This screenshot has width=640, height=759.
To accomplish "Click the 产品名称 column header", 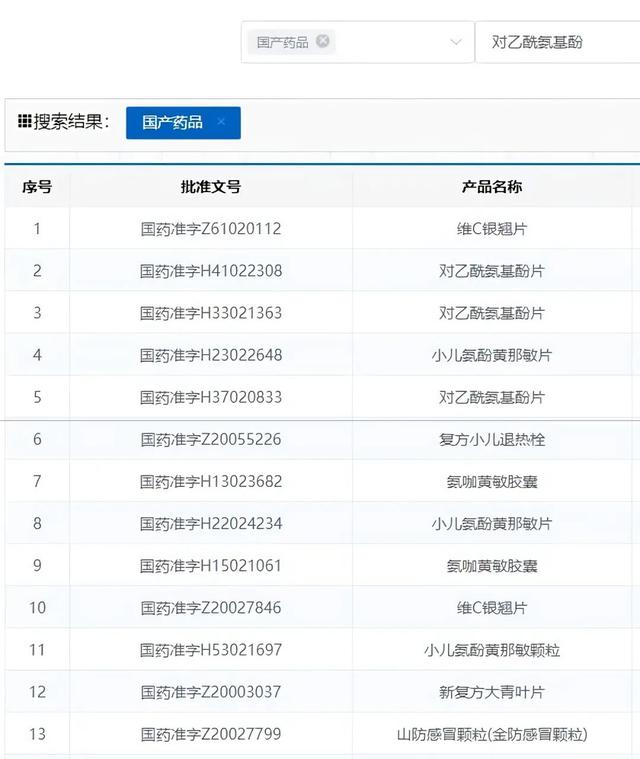I will coord(492,187).
